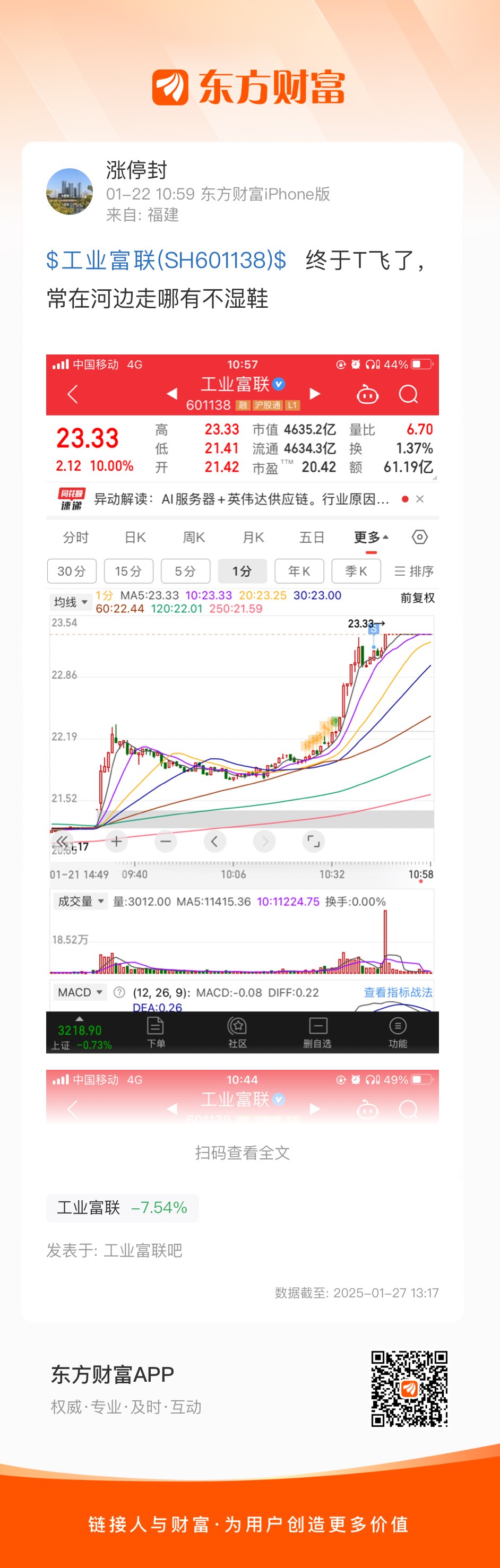This screenshot has height=1568, width=500.
Task: Tap the QR code image
Action: [x=409, y=1389]
